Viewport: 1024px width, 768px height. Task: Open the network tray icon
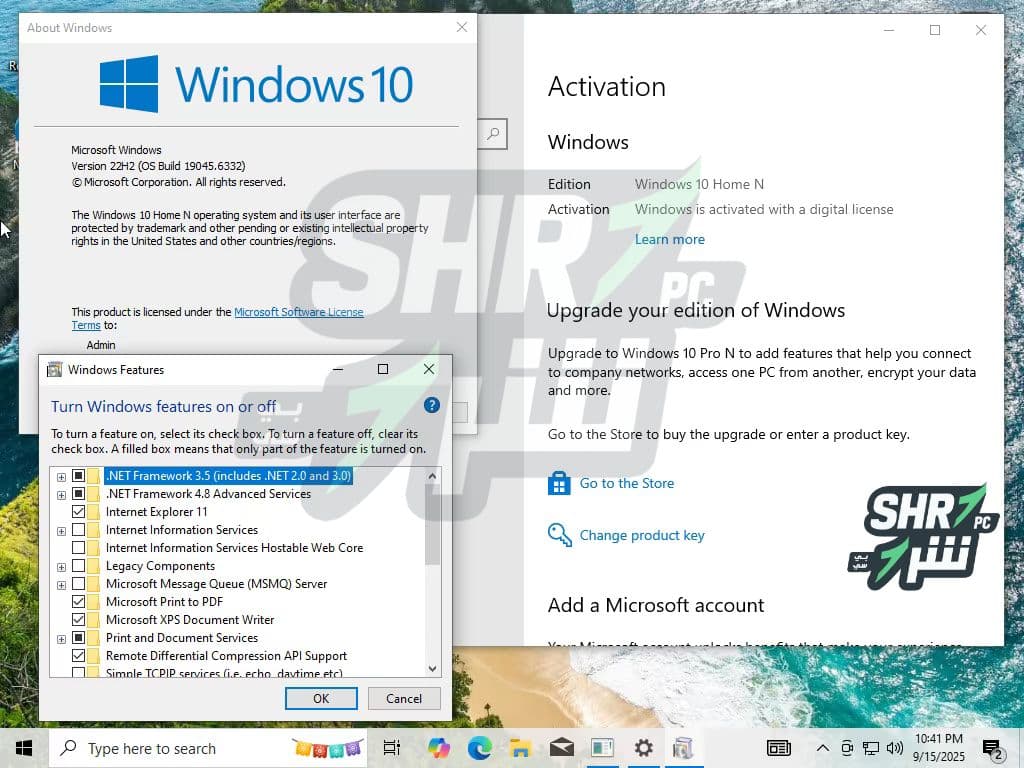[871, 748]
